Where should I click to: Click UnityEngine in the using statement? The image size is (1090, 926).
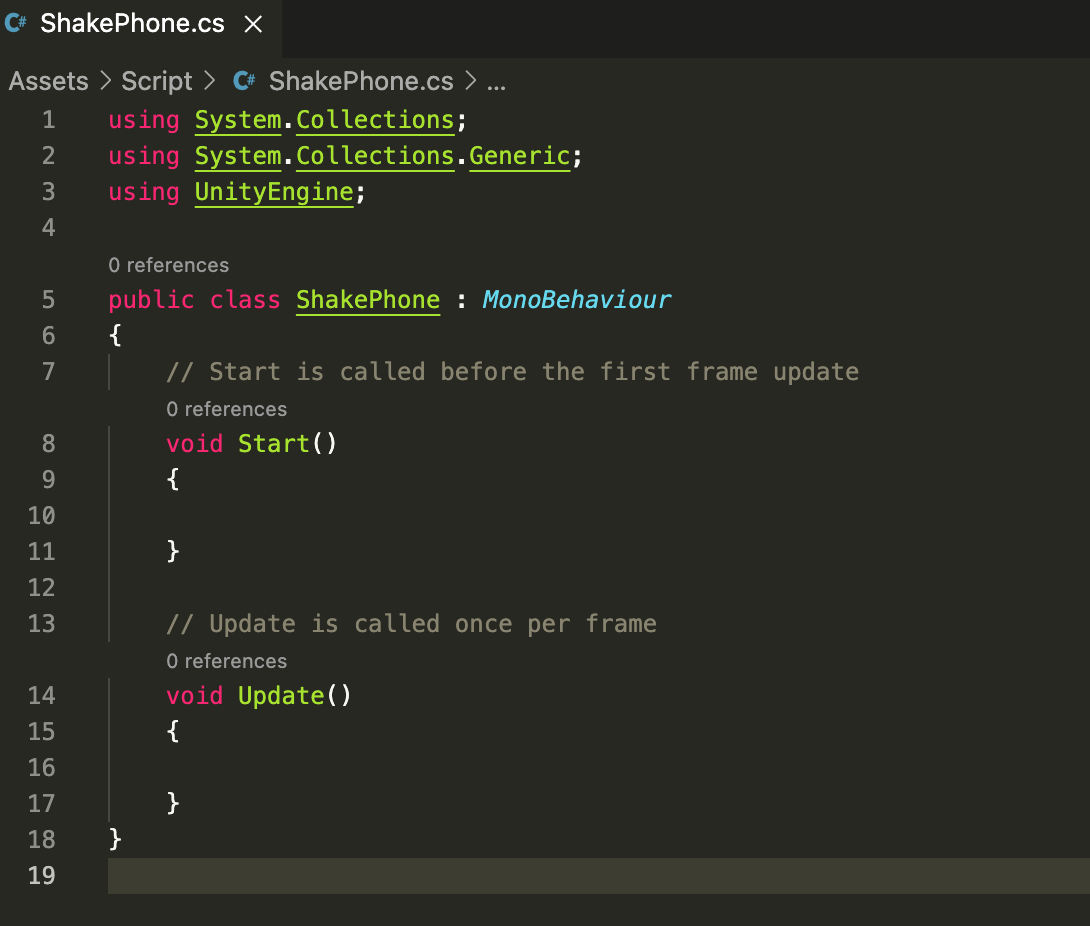(x=274, y=192)
